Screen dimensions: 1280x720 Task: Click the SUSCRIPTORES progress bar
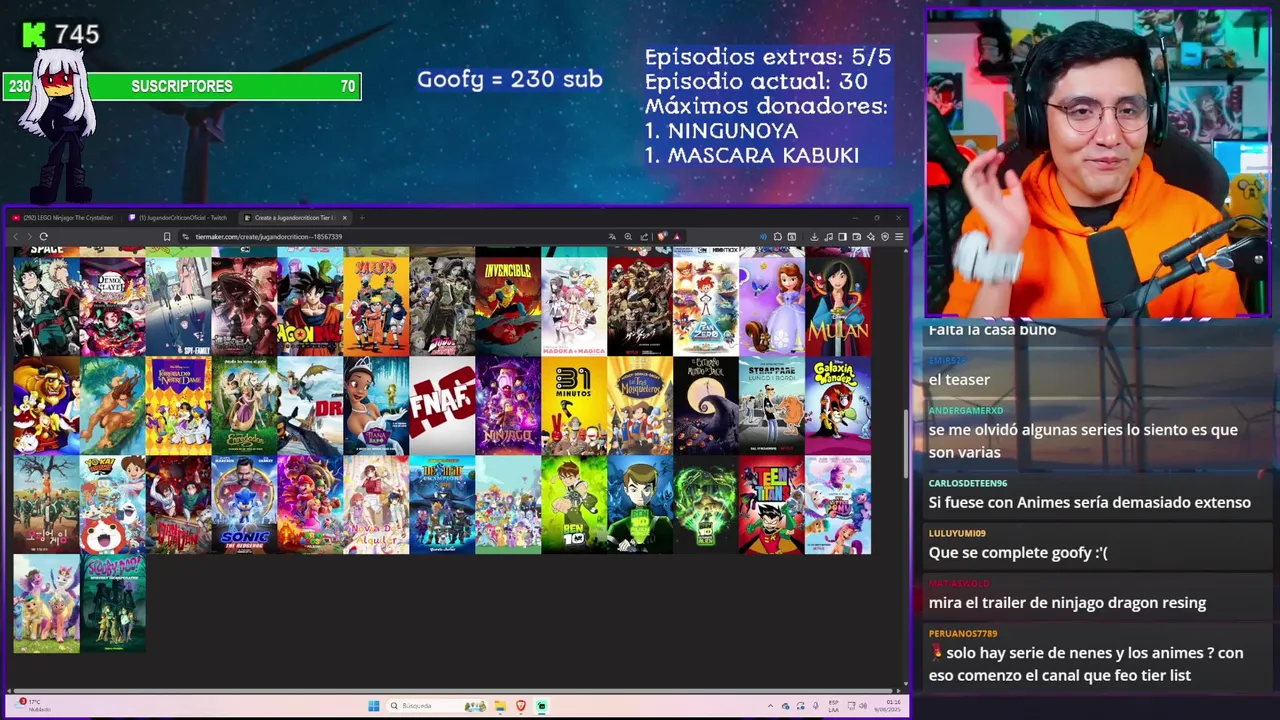182,87
